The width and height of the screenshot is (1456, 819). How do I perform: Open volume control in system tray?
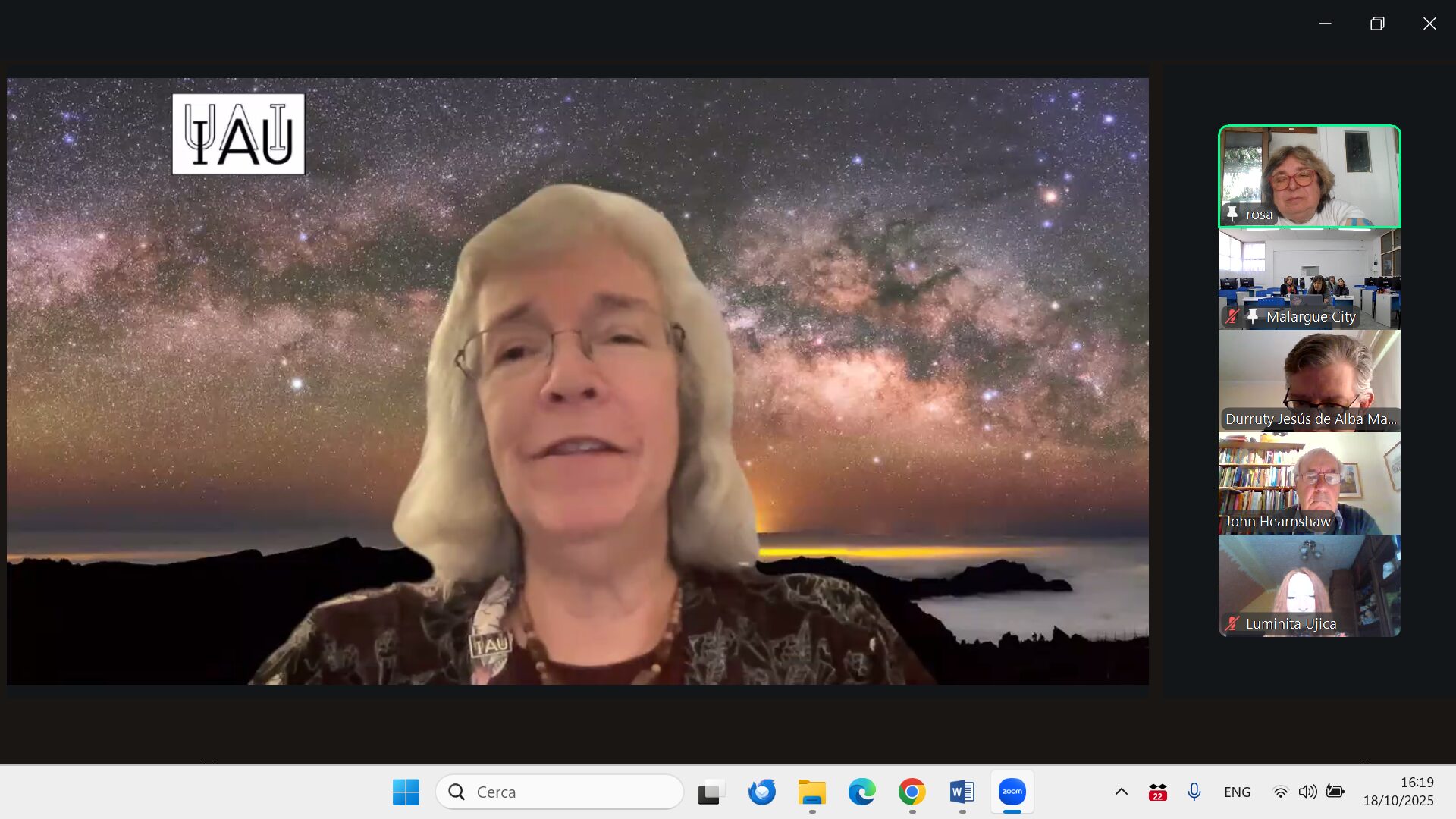point(1307,792)
